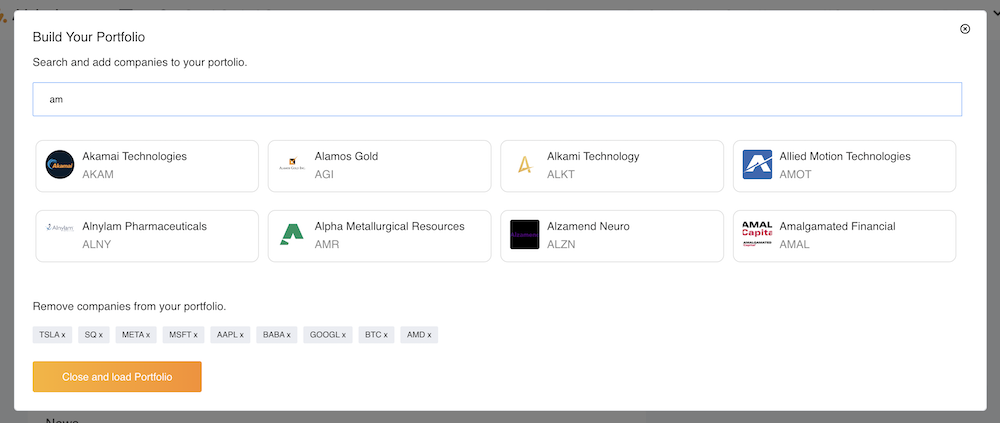Click the Amalgamated Financial logo icon
Viewport: 1000px width, 423px height.
click(757, 235)
